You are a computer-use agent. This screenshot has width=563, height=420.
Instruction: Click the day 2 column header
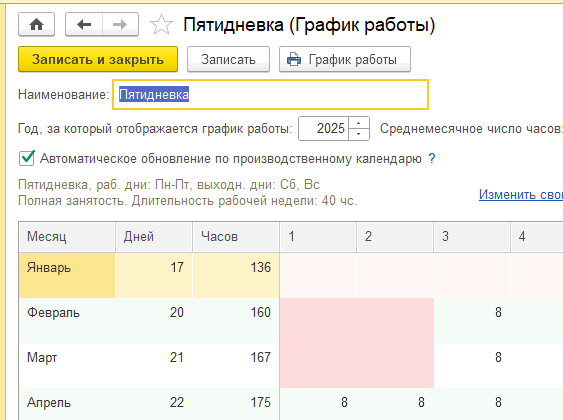(395, 237)
